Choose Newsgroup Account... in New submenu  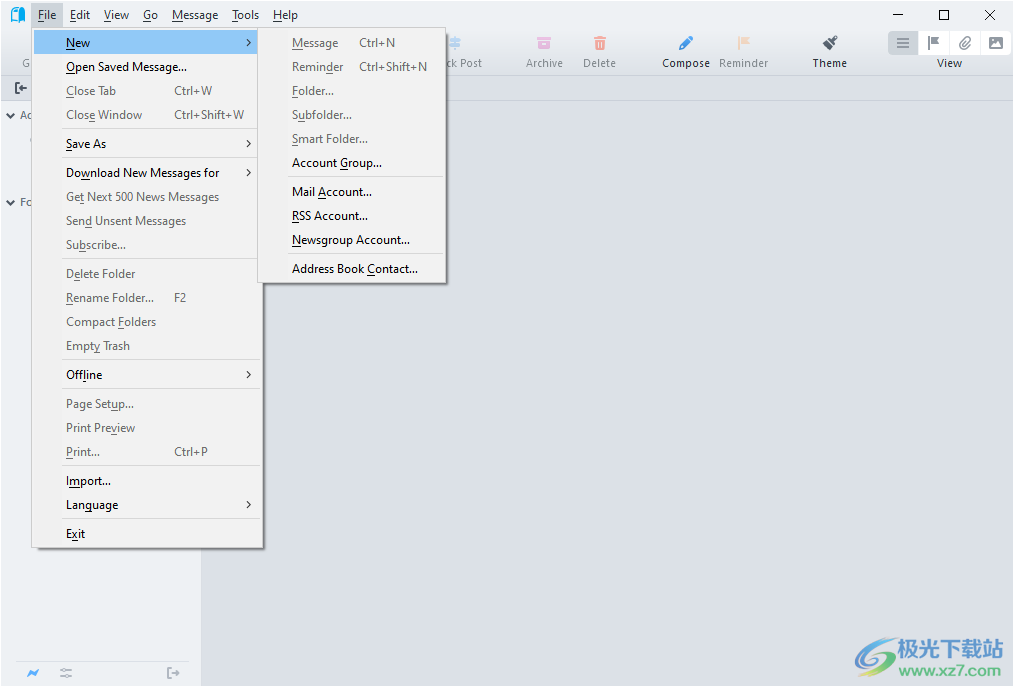tap(352, 240)
